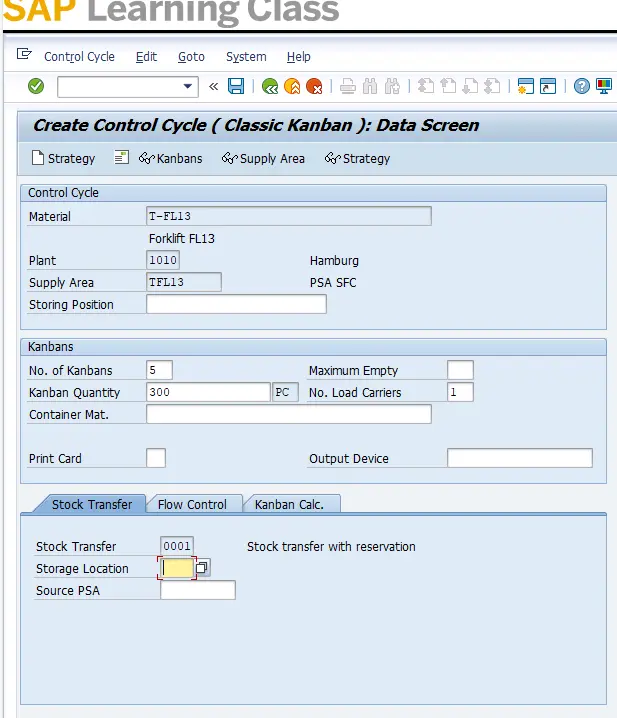Click the green Back arrow icon
617x718 pixels.
tap(269, 86)
